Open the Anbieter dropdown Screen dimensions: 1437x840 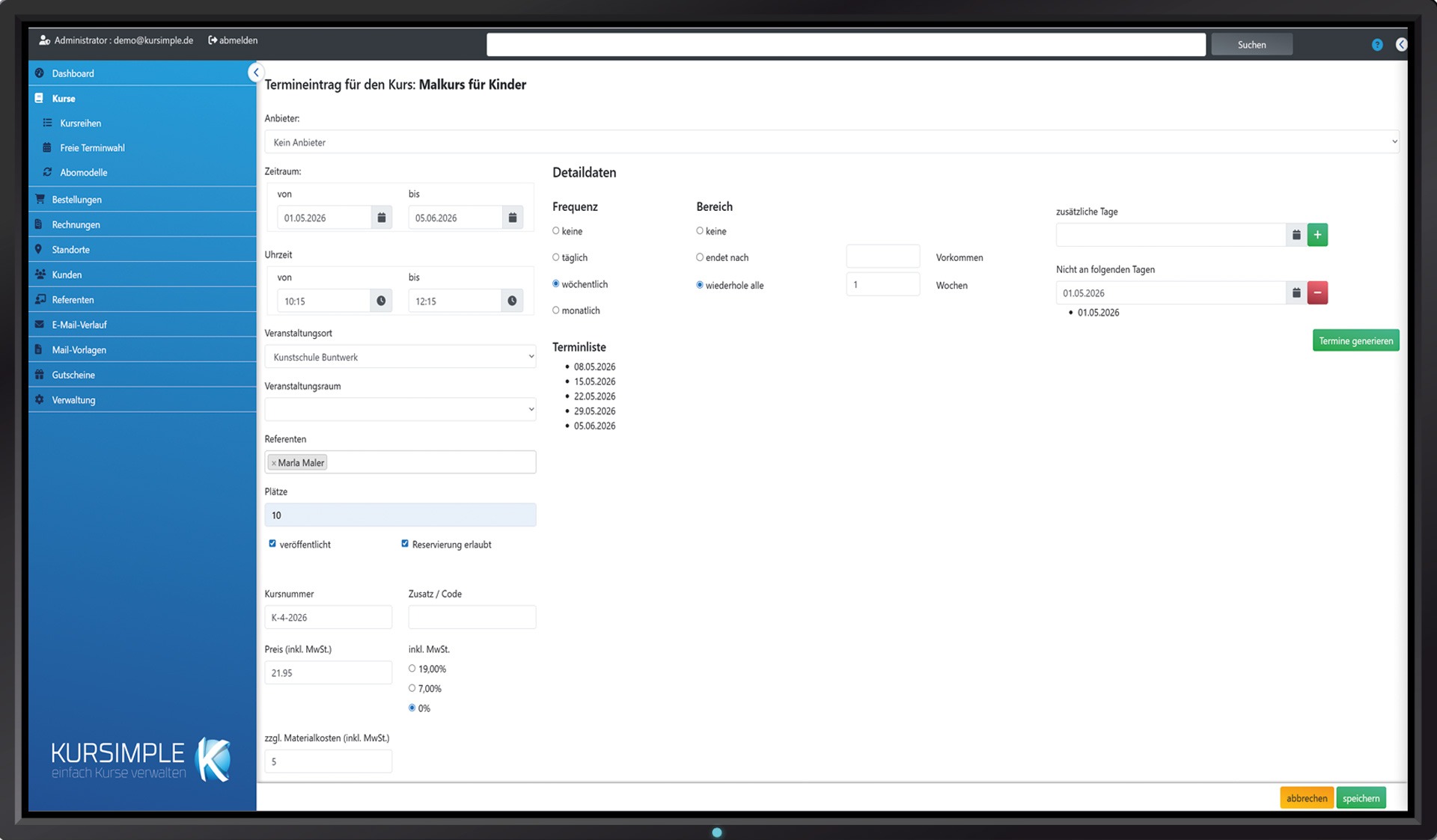pyautogui.click(x=831, y=142)
